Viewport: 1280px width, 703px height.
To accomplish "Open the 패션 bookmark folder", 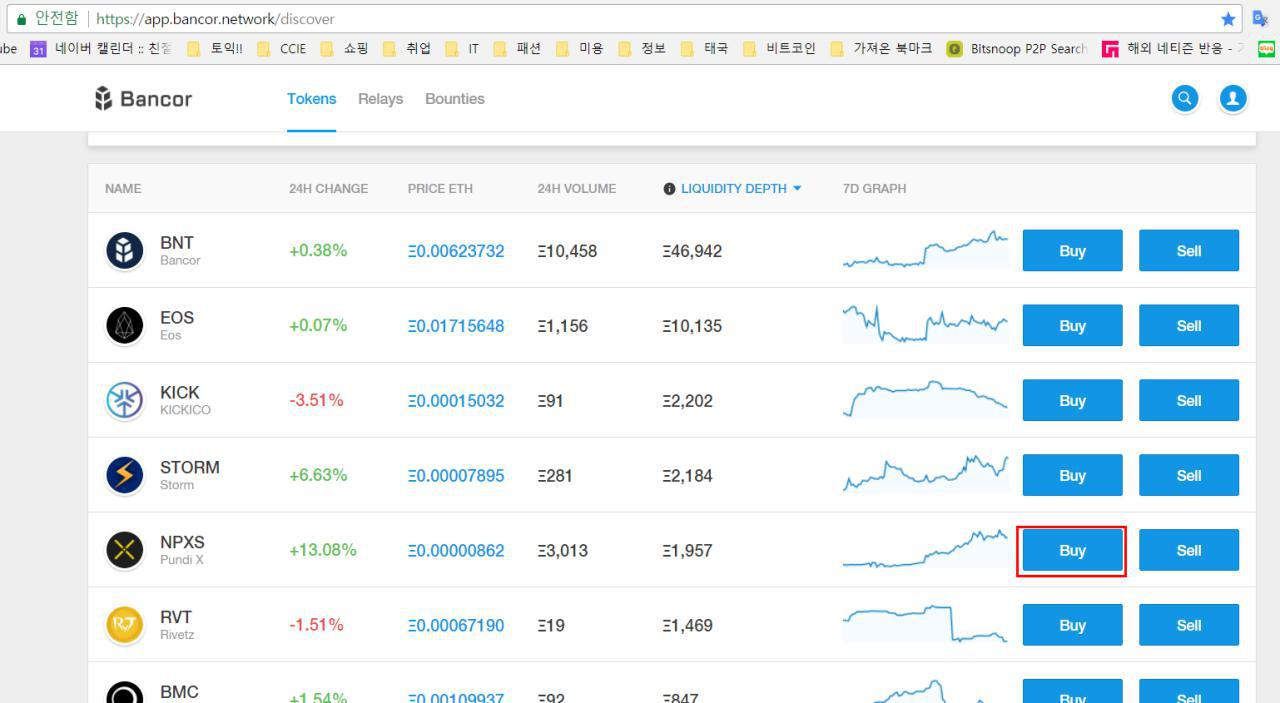I will [517, 48].
